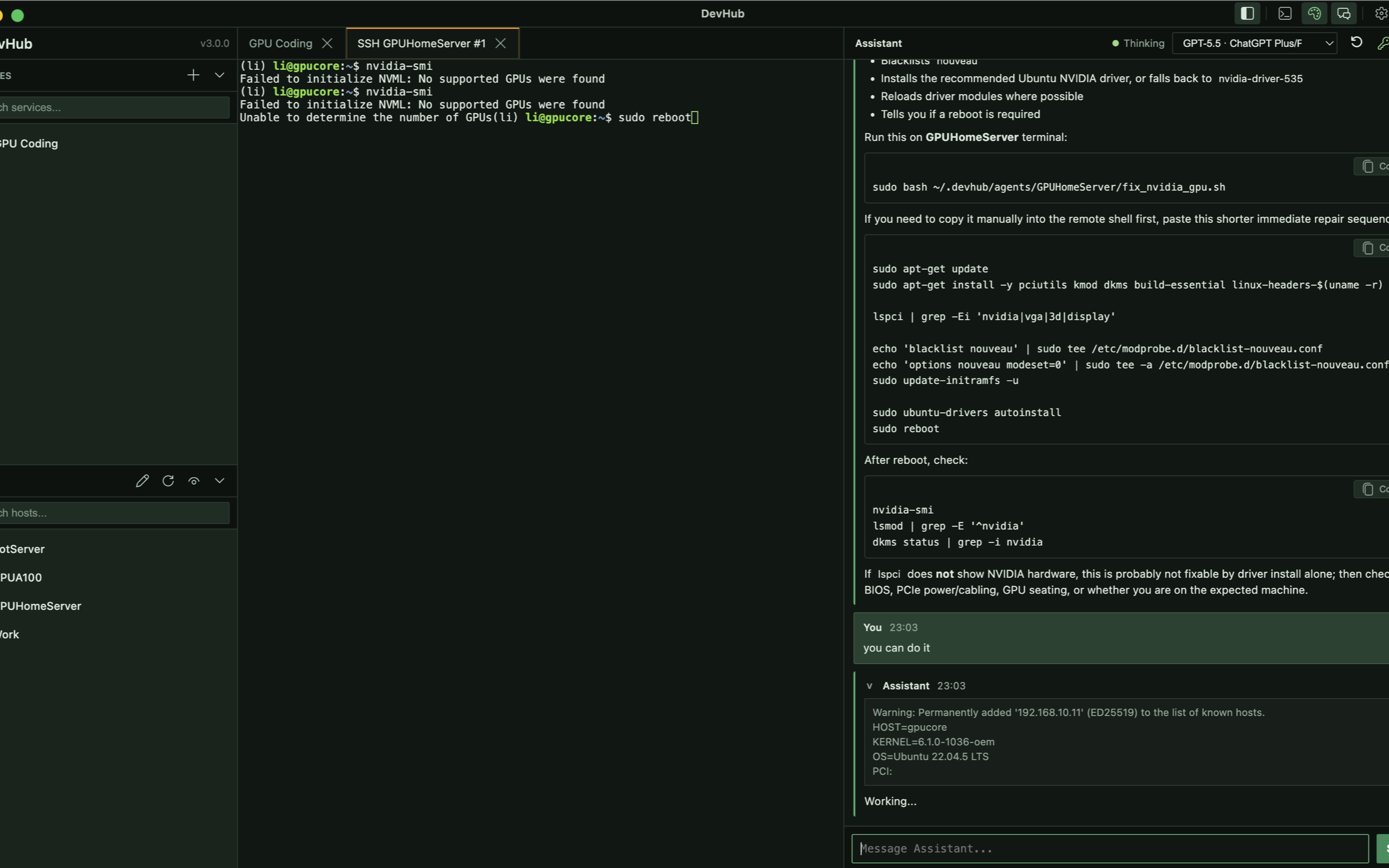Close the GPU Coding tab
The image size is (1389, 868).
pyautogui.click(x=327, y=43)
